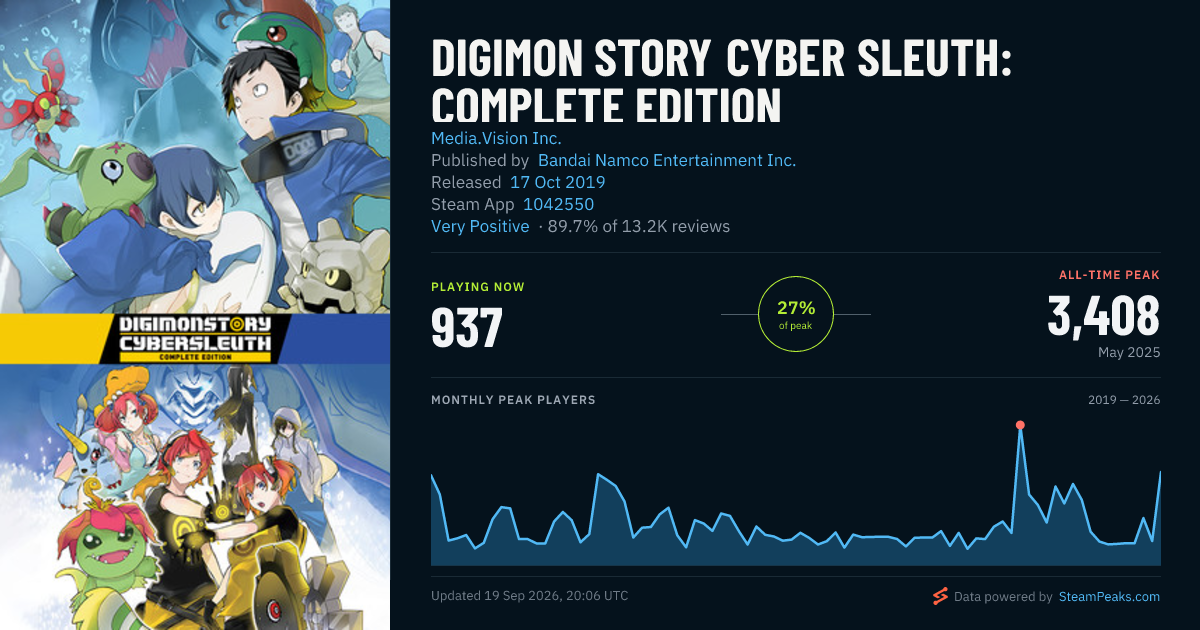
Task: Open Steam App 1042550 link
Action: coord(558,204)
